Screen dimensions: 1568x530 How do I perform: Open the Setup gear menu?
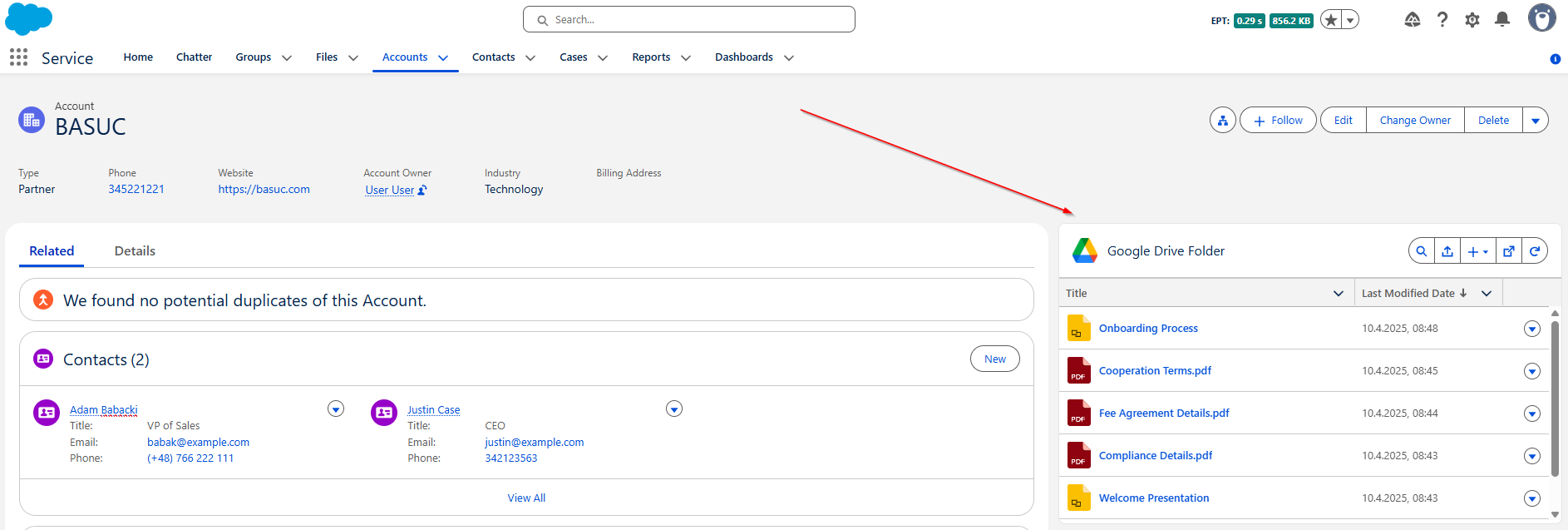1472,20
